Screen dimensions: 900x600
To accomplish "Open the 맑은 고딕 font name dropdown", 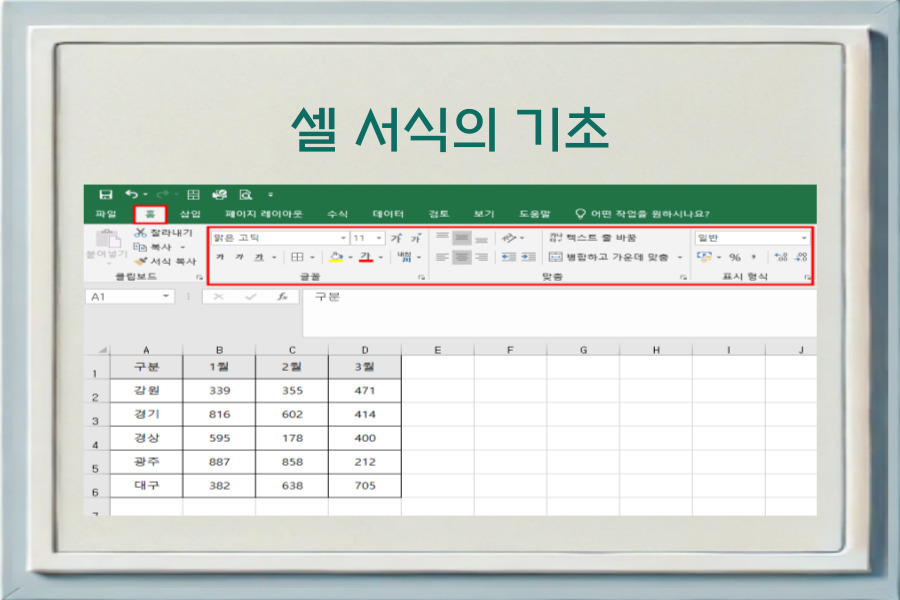I will click(x=343, y=238).
